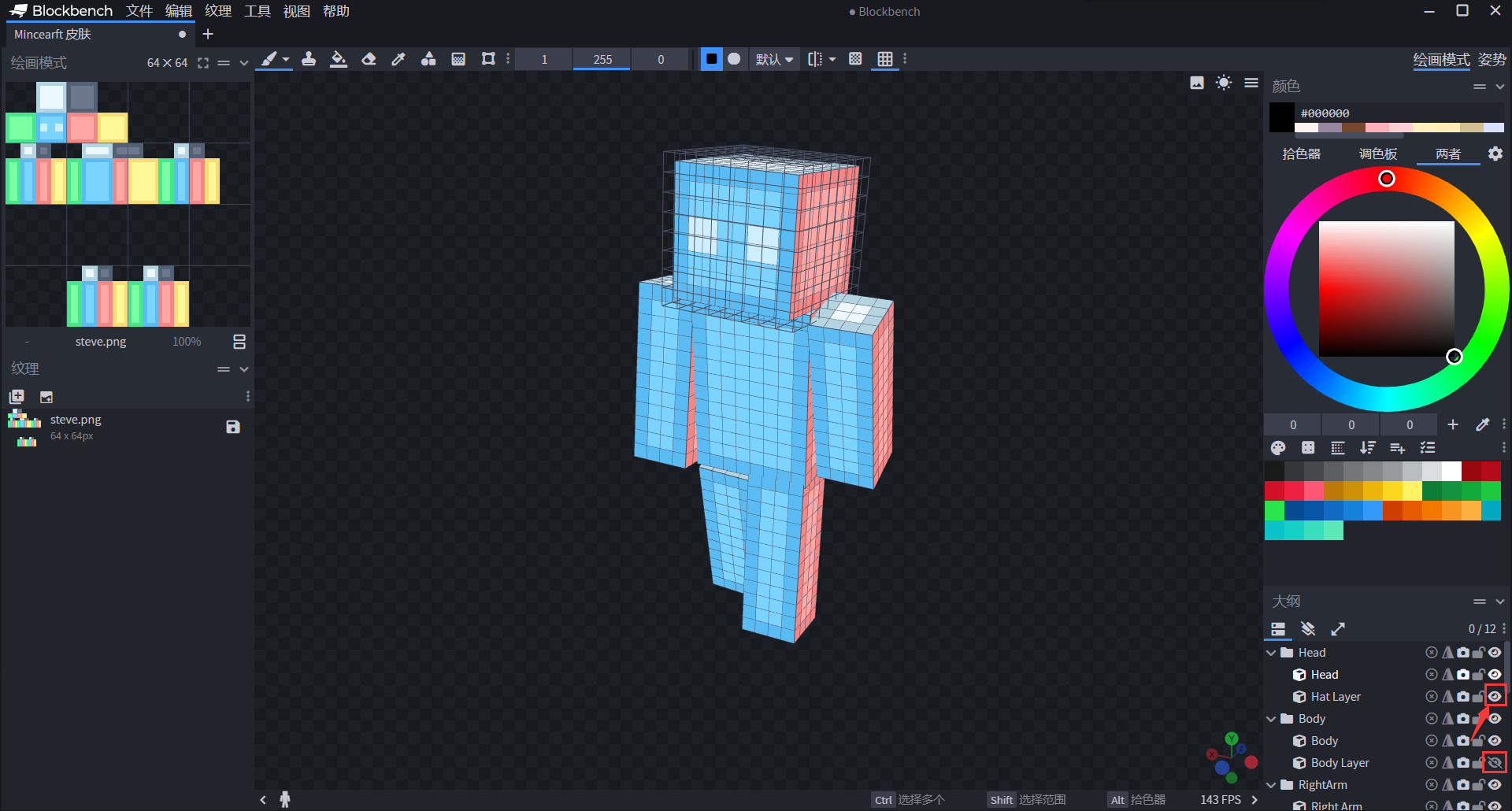
Task: Switch to 绘画模式 mode tab
Action: [1441, 60]
